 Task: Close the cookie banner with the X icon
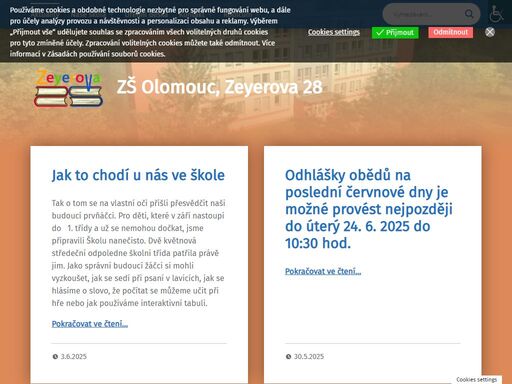[x=490, y=32]
